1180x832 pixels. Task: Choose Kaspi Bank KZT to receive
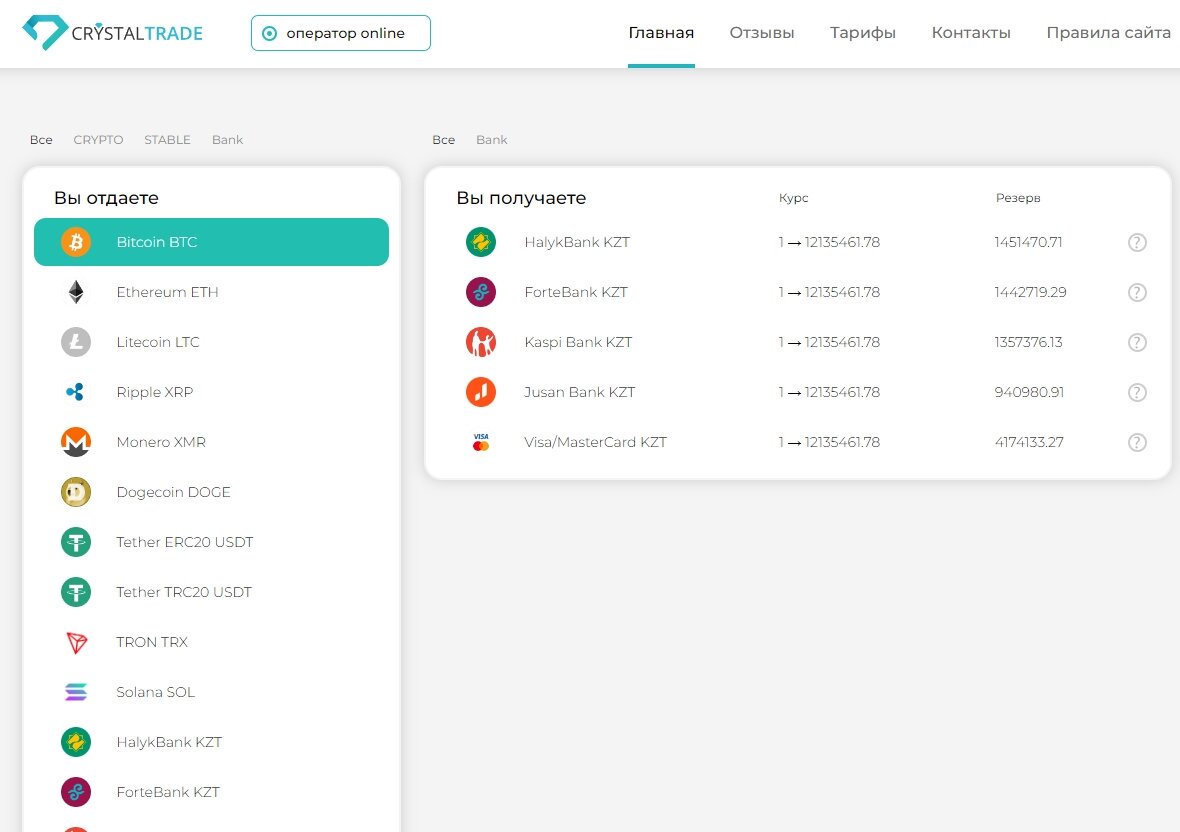(798, 342)
